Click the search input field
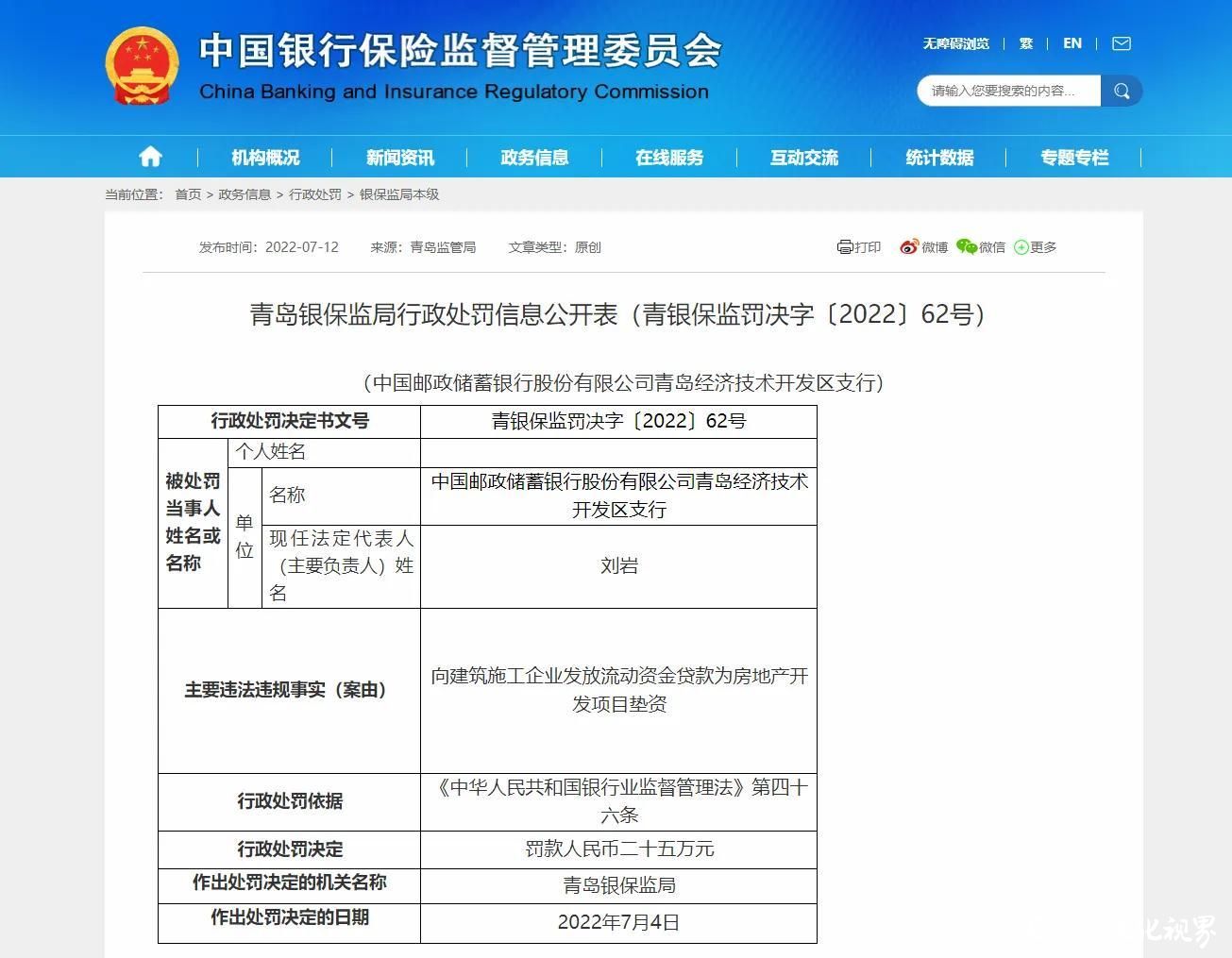The height and width of the screenshot is (958, 1232). pyautogui.click(x=1008, y=91)
